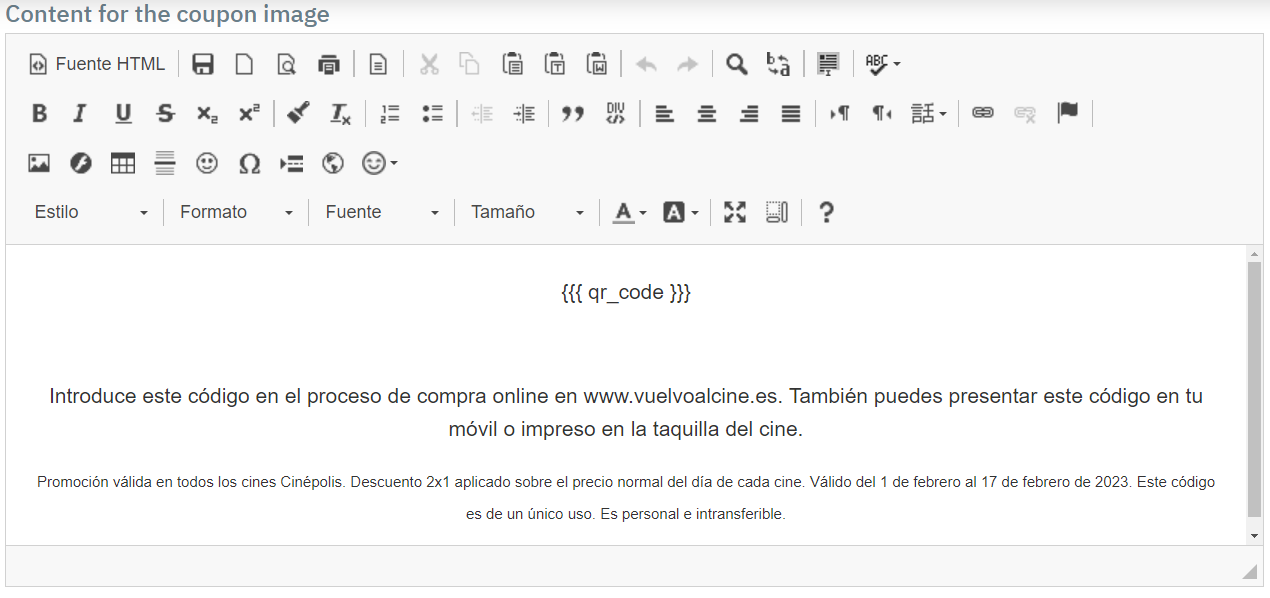Justify the text
The width and height of the screenshot is (1270, 598).
pyautogui.click(x=791, y=113)
